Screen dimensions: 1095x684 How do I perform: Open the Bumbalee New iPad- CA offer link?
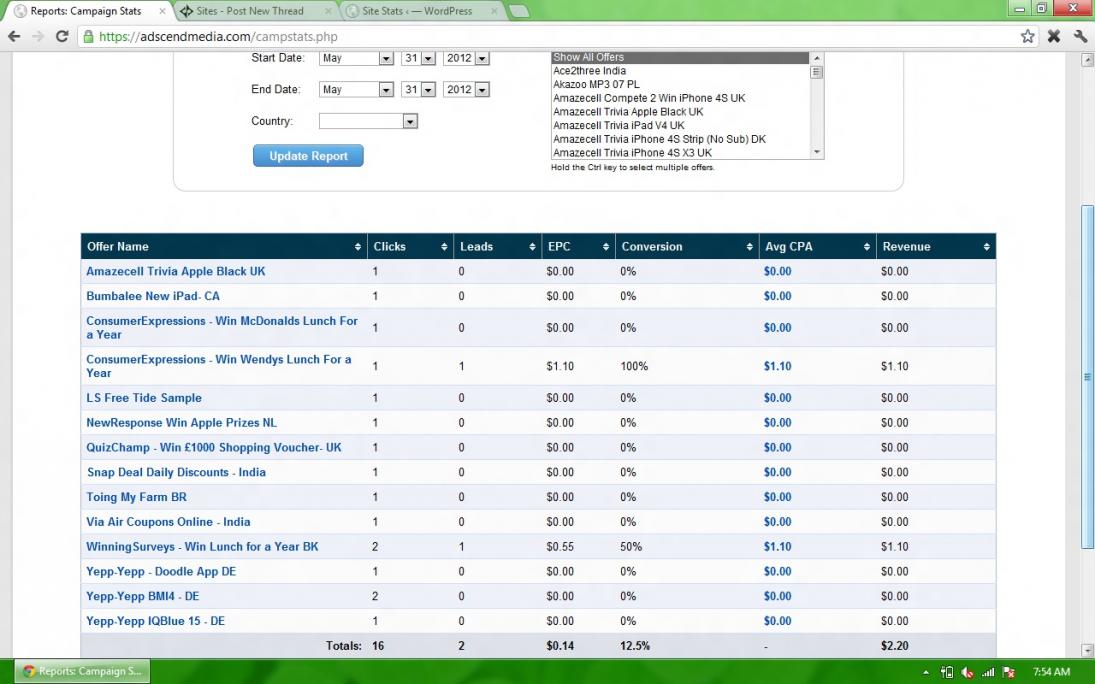coord(153,296)
